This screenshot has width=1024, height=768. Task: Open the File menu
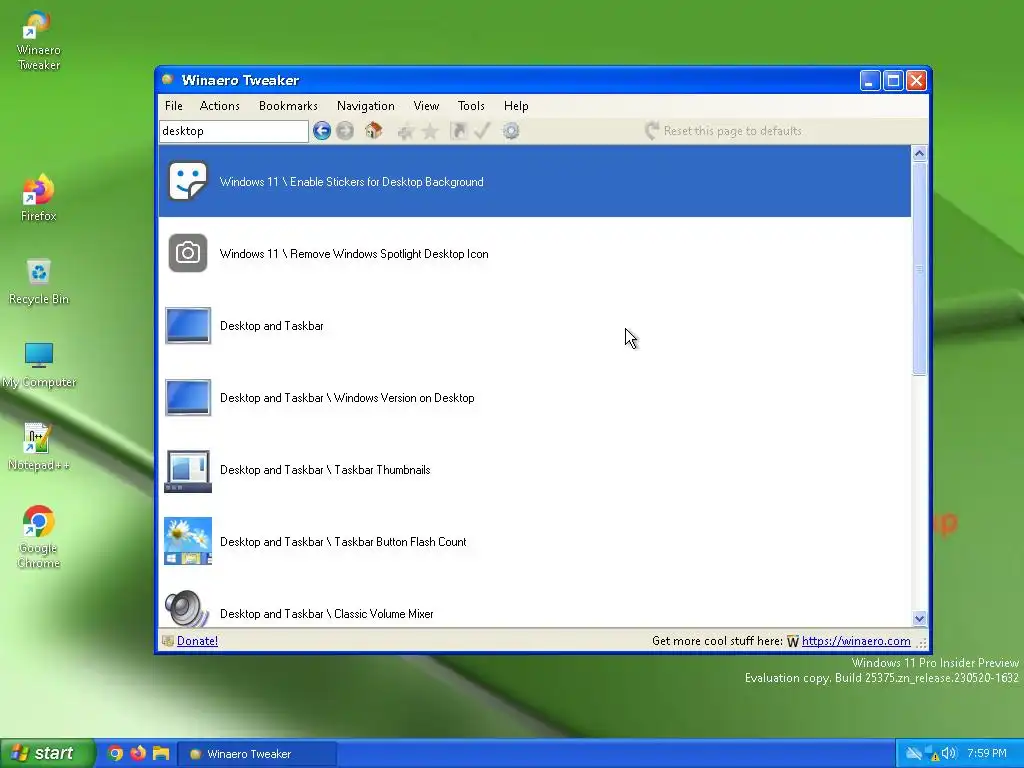tap(174, 106)
